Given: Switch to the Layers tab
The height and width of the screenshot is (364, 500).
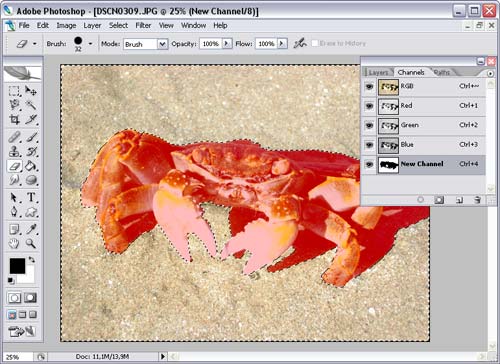Looking at the screenshot, I should [x=378, y=72].
